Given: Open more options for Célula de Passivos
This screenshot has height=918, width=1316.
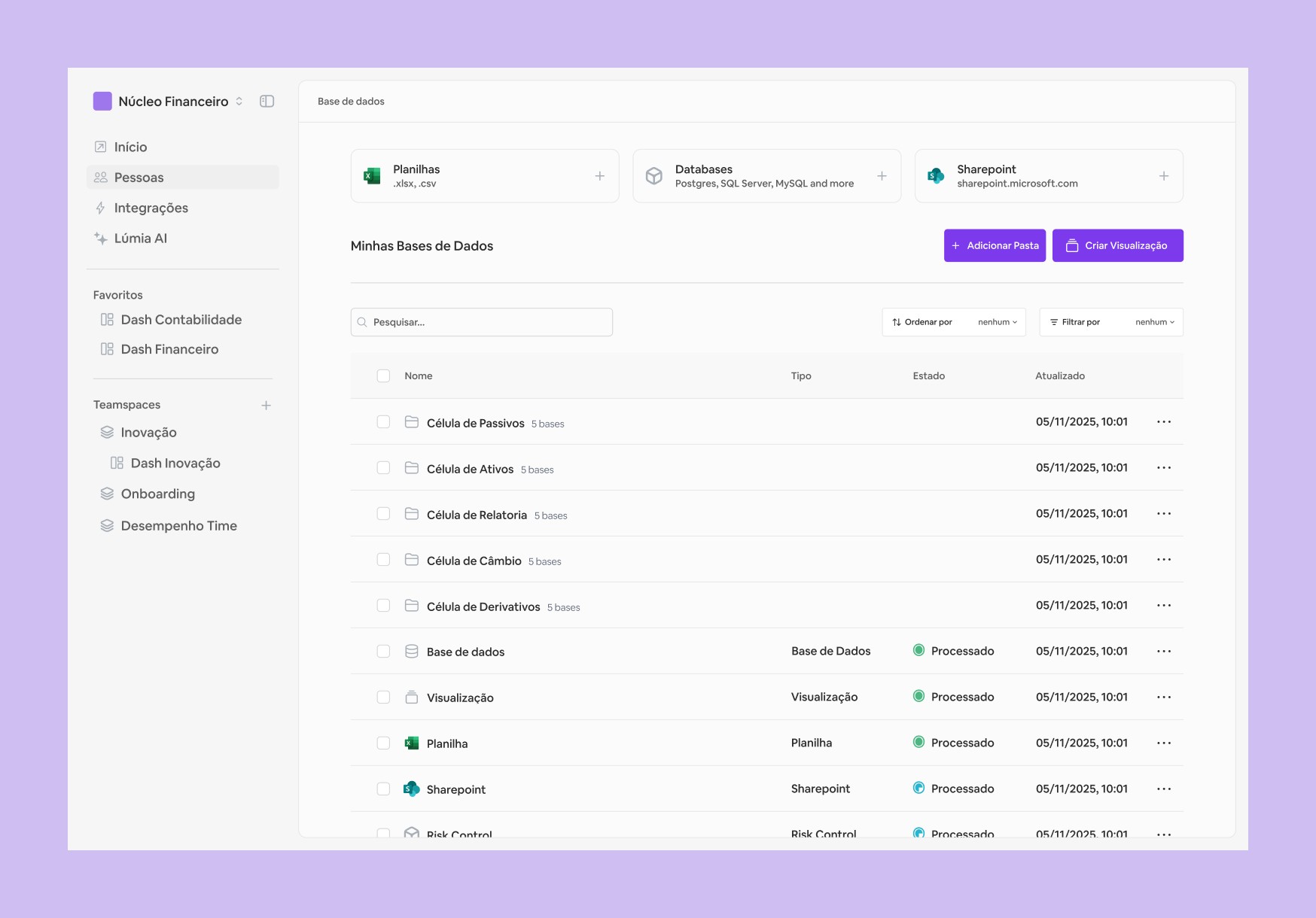Looking at the screenshot, I should click(1164, 422).
